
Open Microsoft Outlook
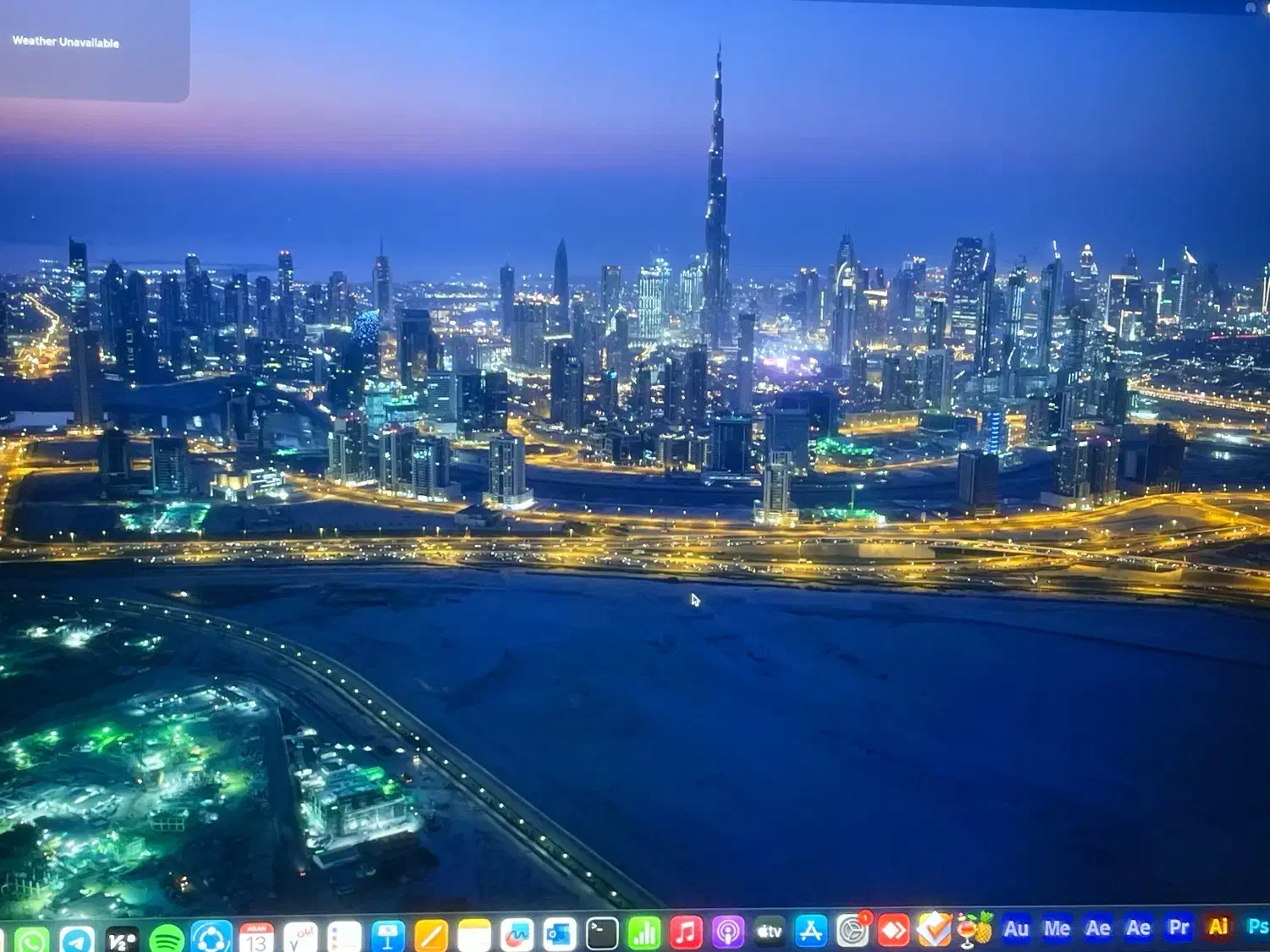click(x=560, y=934)
